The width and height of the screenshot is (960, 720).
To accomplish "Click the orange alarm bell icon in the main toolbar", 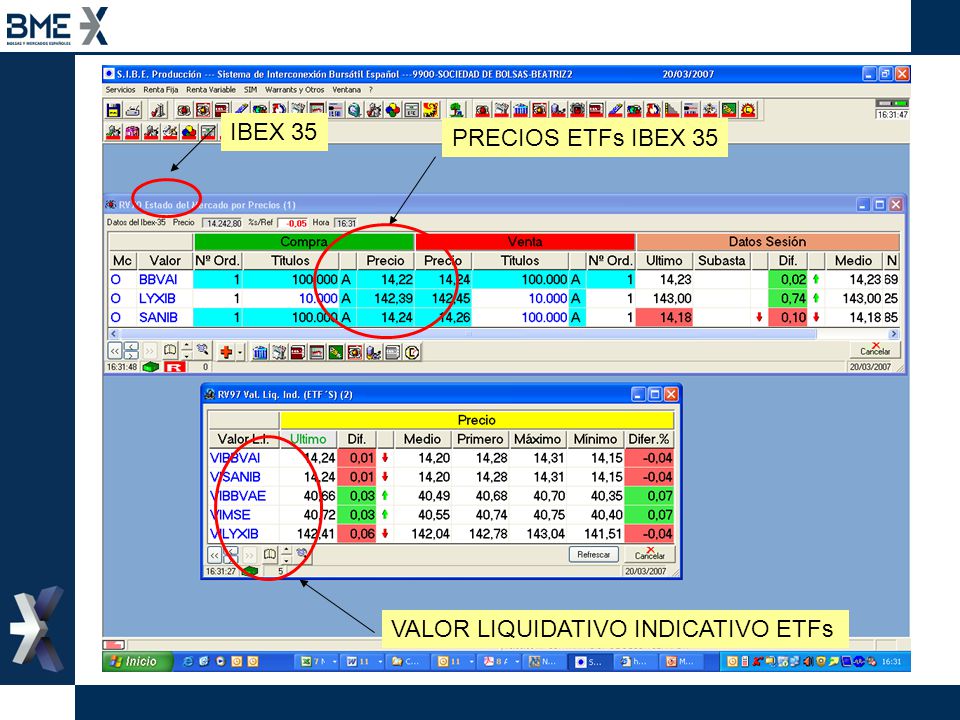I will 748,110.
